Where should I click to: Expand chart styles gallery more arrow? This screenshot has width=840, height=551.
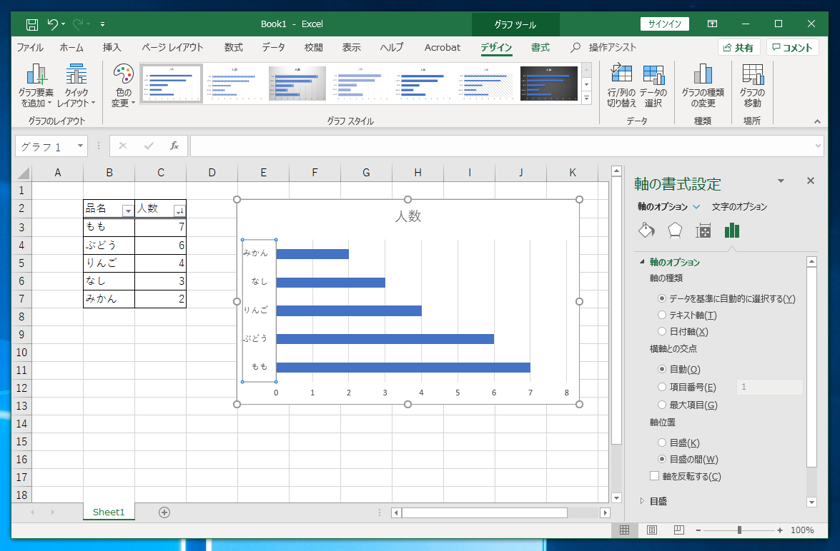tap(587, 98)
